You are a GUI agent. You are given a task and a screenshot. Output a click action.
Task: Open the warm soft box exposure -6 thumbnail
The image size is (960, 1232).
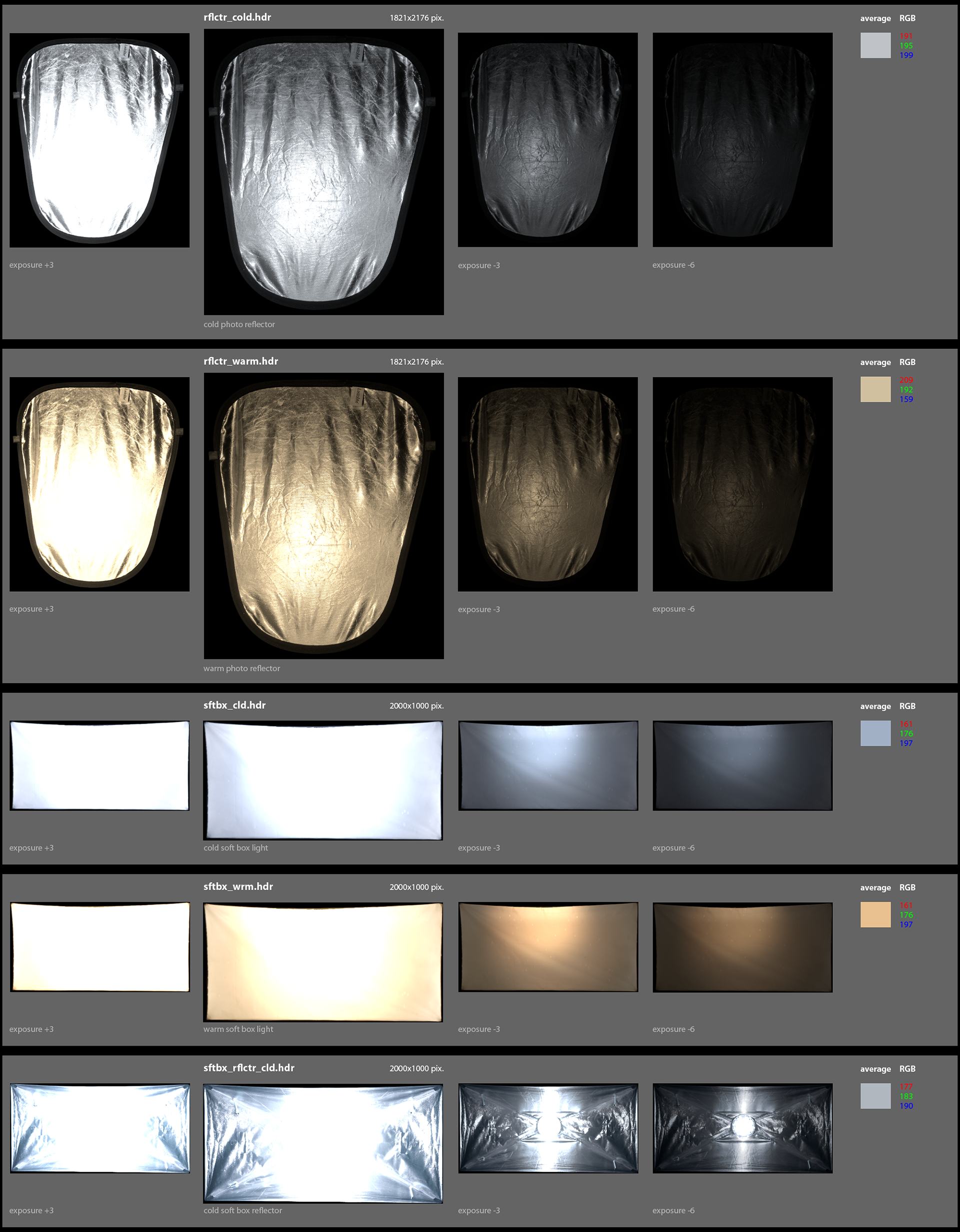point(742,947)
